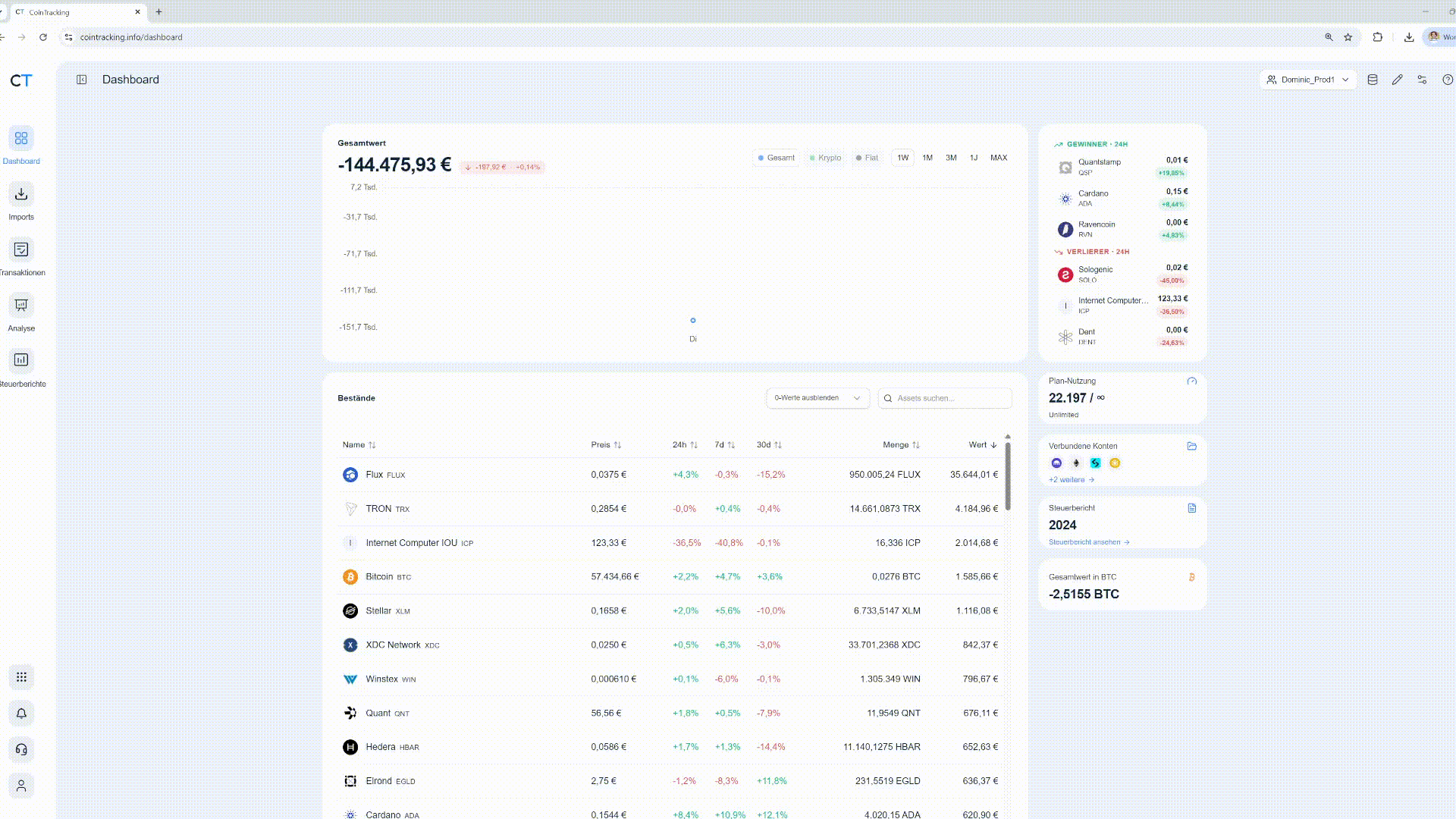The height and width of the screenshot is (819, 1456).
Task: Open the Steuerbericht ansehen link
Action: pos(1089,542)
